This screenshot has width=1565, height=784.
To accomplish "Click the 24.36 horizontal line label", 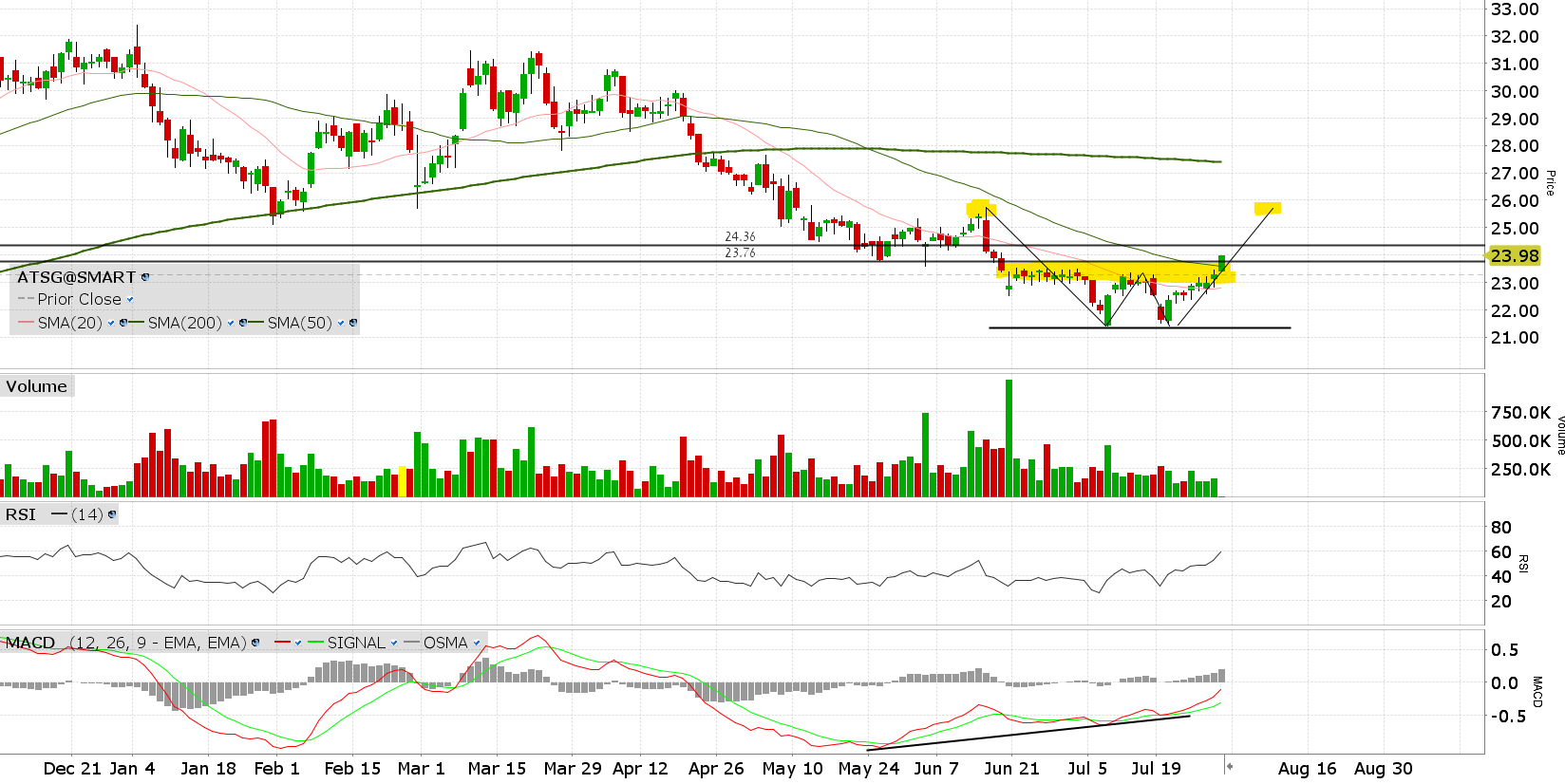I will 741,236.
